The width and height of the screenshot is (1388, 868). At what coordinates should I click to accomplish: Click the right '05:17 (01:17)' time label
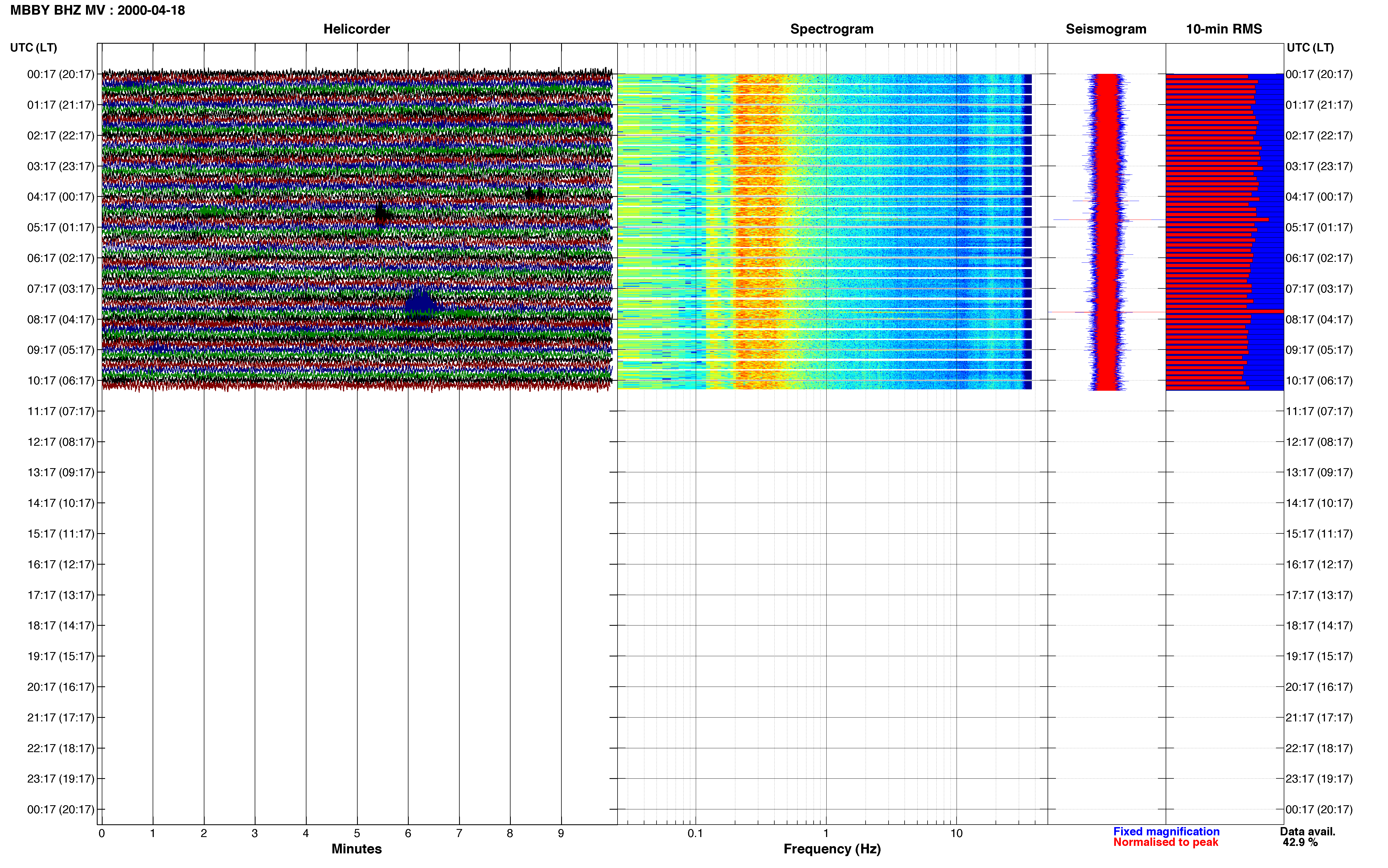point(1319,227)
